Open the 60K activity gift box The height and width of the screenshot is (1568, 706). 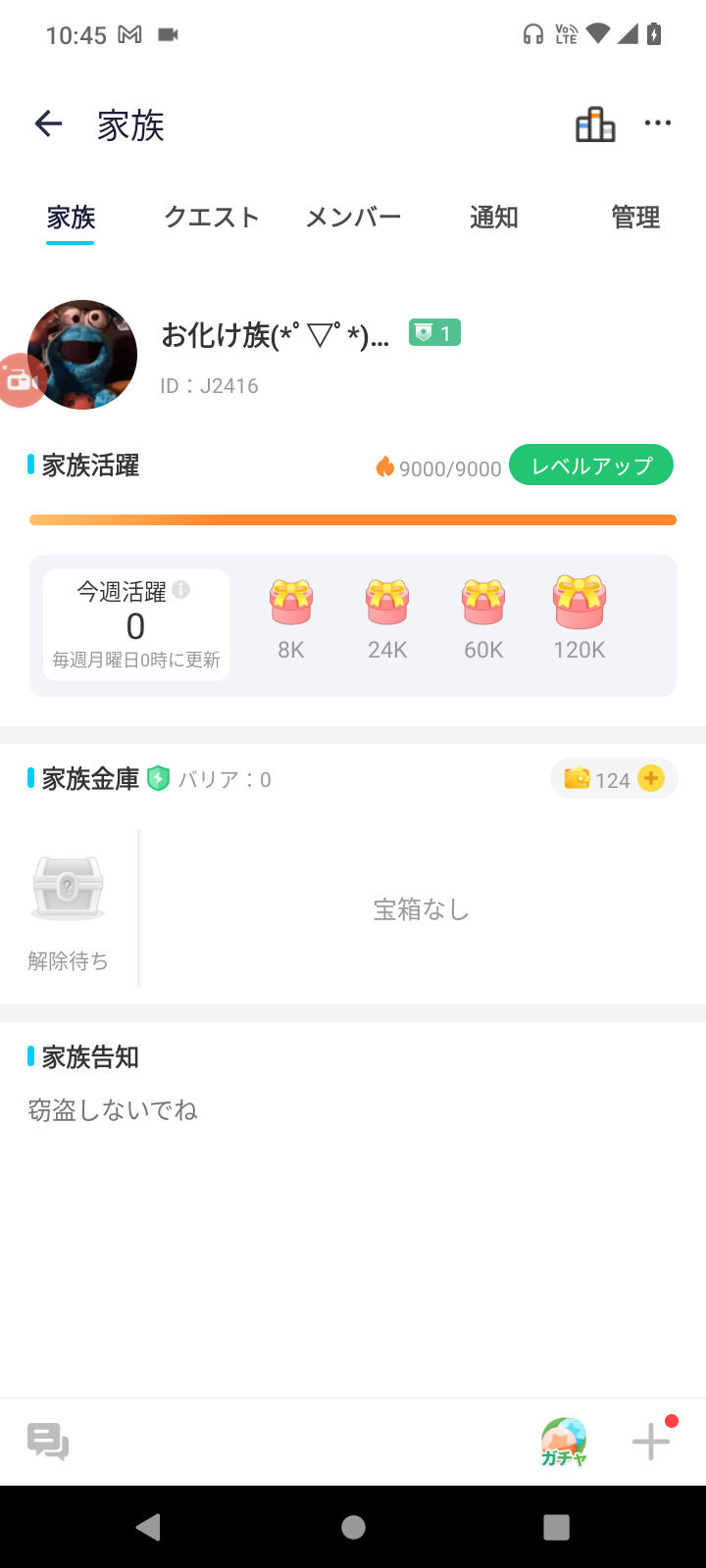(483, 603)
